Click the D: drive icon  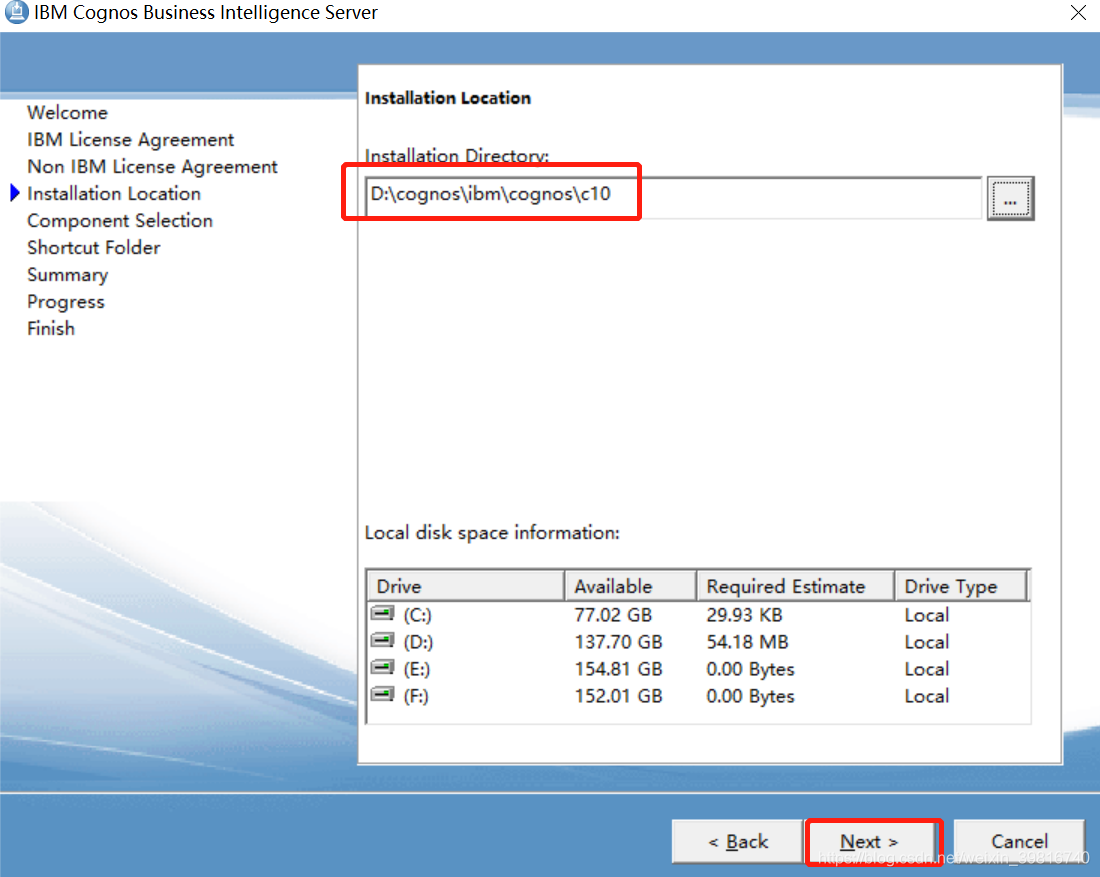click(382, 641)
